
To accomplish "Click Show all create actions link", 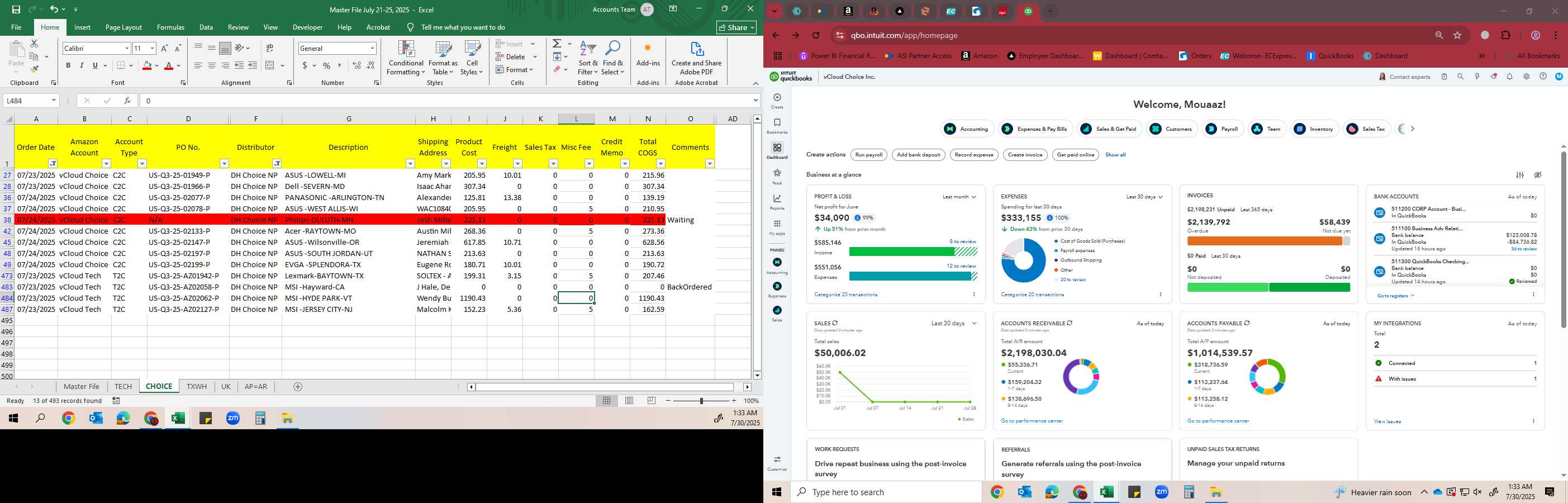I will 1115,155.
